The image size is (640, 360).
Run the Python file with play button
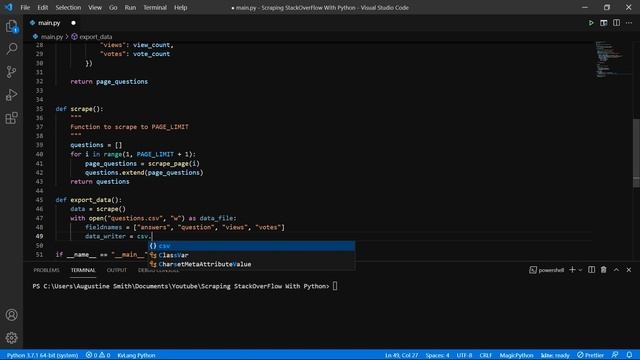coord(591,23)
